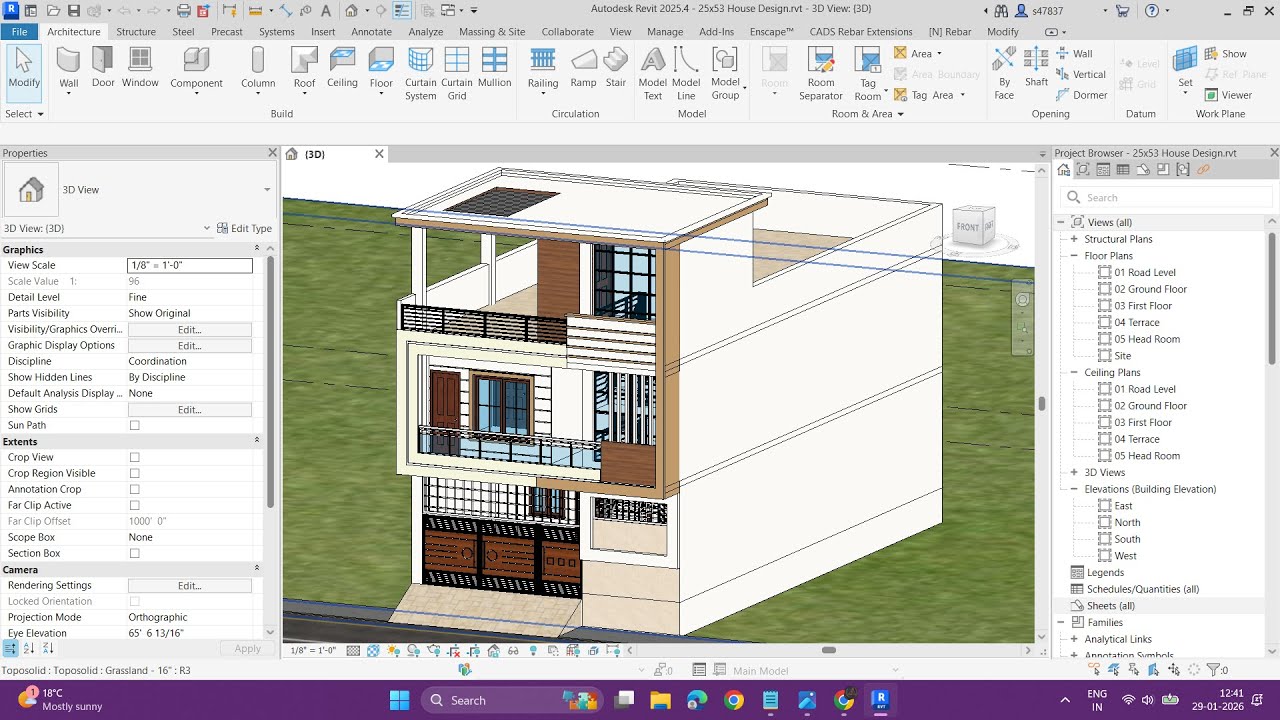1280x720 pixels.
Task: Click Edit for Show Grids
Action: [190, 409]
